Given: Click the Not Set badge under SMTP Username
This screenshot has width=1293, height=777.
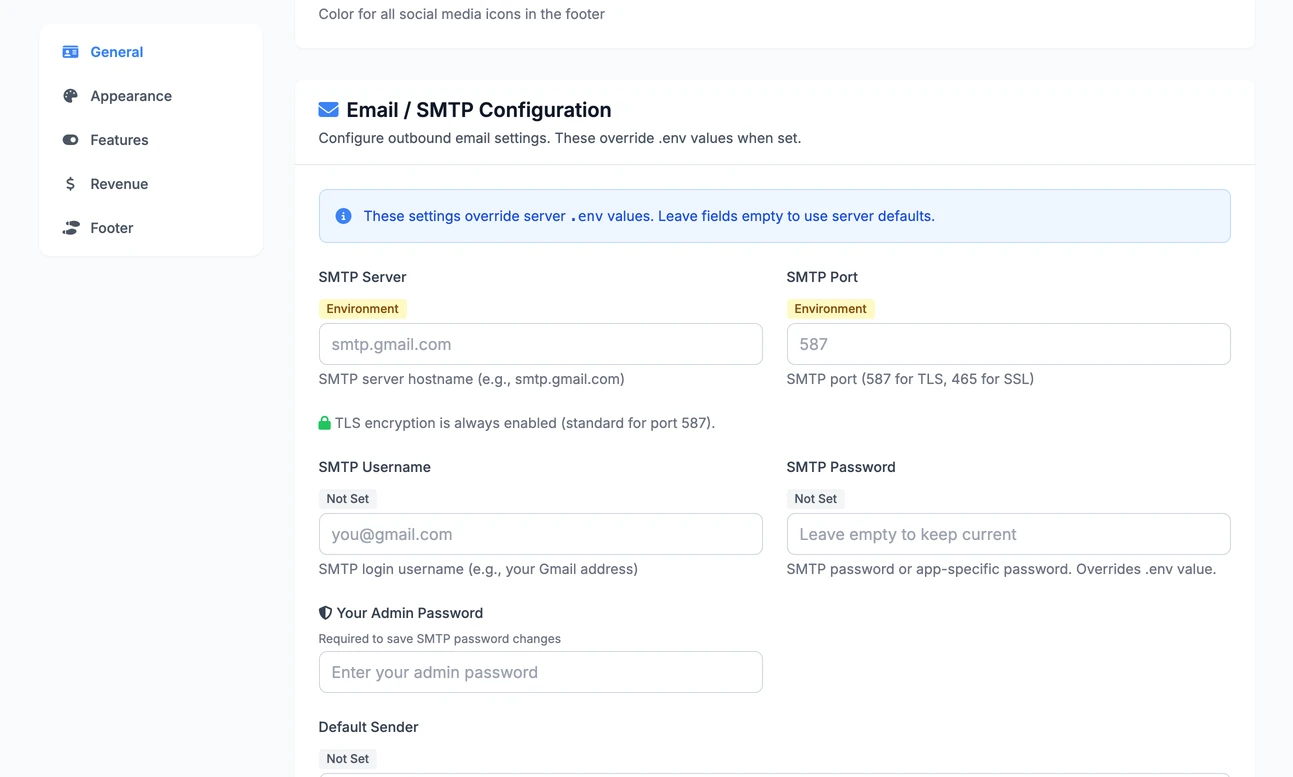Looking at the screenshot, I should (347, 499).
